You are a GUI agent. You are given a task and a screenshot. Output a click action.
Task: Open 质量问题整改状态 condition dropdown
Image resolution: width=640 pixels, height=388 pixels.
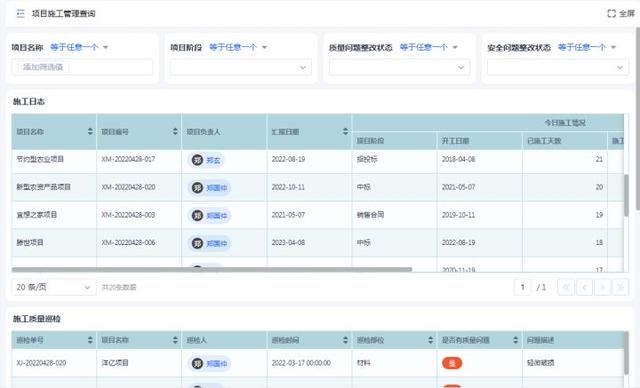click(429, 47)
